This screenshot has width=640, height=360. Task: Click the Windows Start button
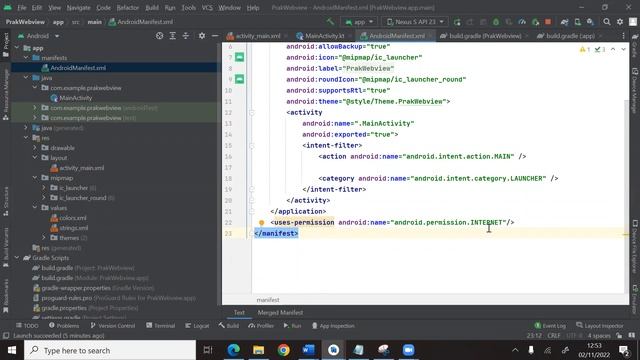coord(12,350)
